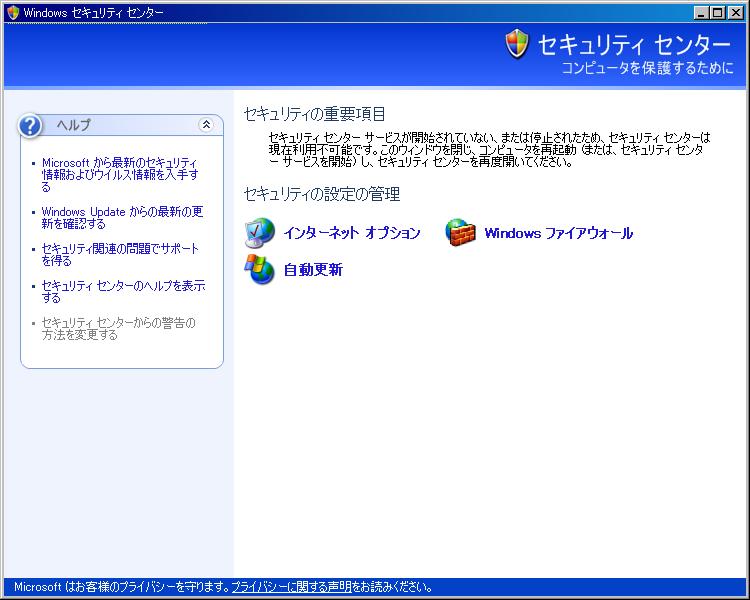This screenshot has height=600, width=750.
Task: Maximize the Security Center window
Action: click(719, 12)
